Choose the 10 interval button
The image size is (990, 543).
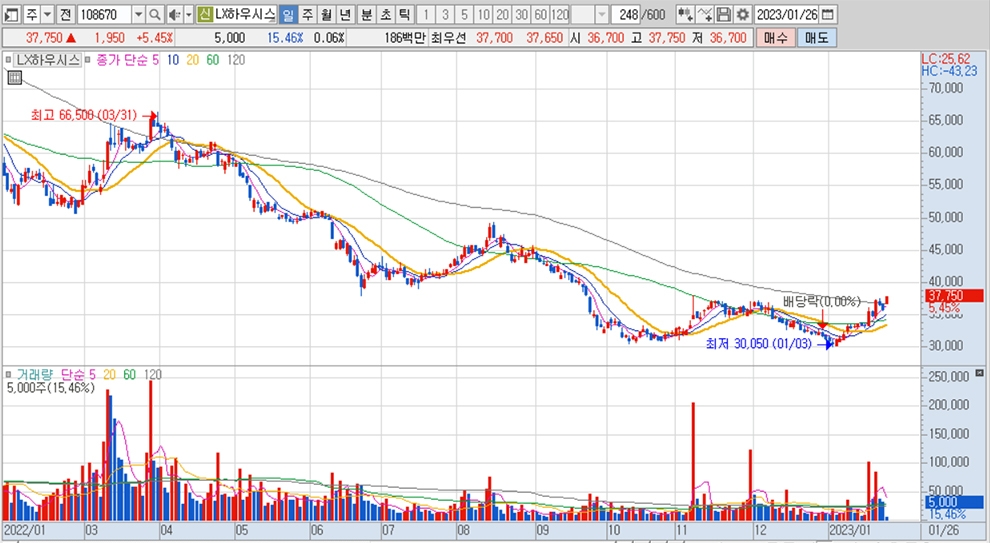point(484,14)
